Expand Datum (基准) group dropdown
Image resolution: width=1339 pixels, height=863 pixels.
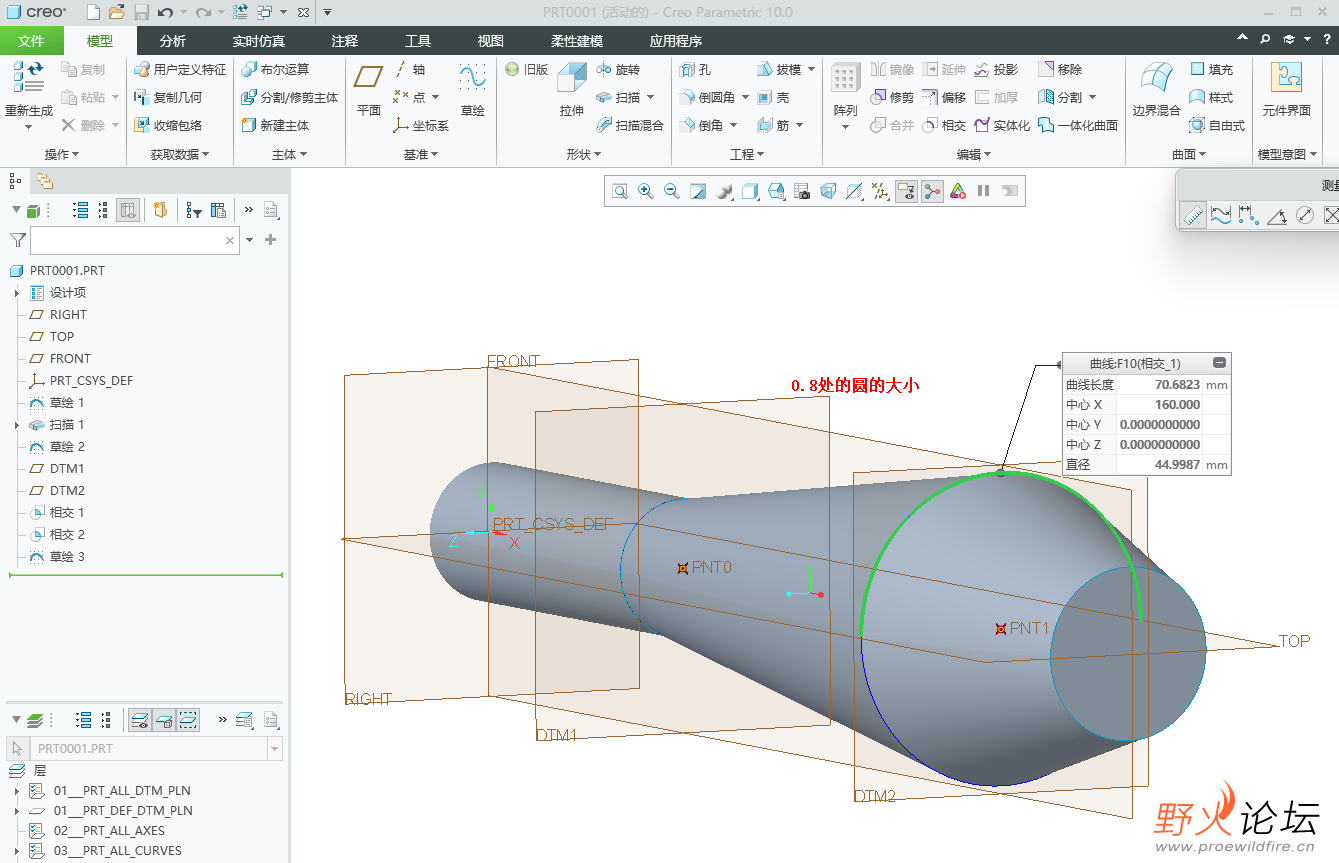point(421,154)
